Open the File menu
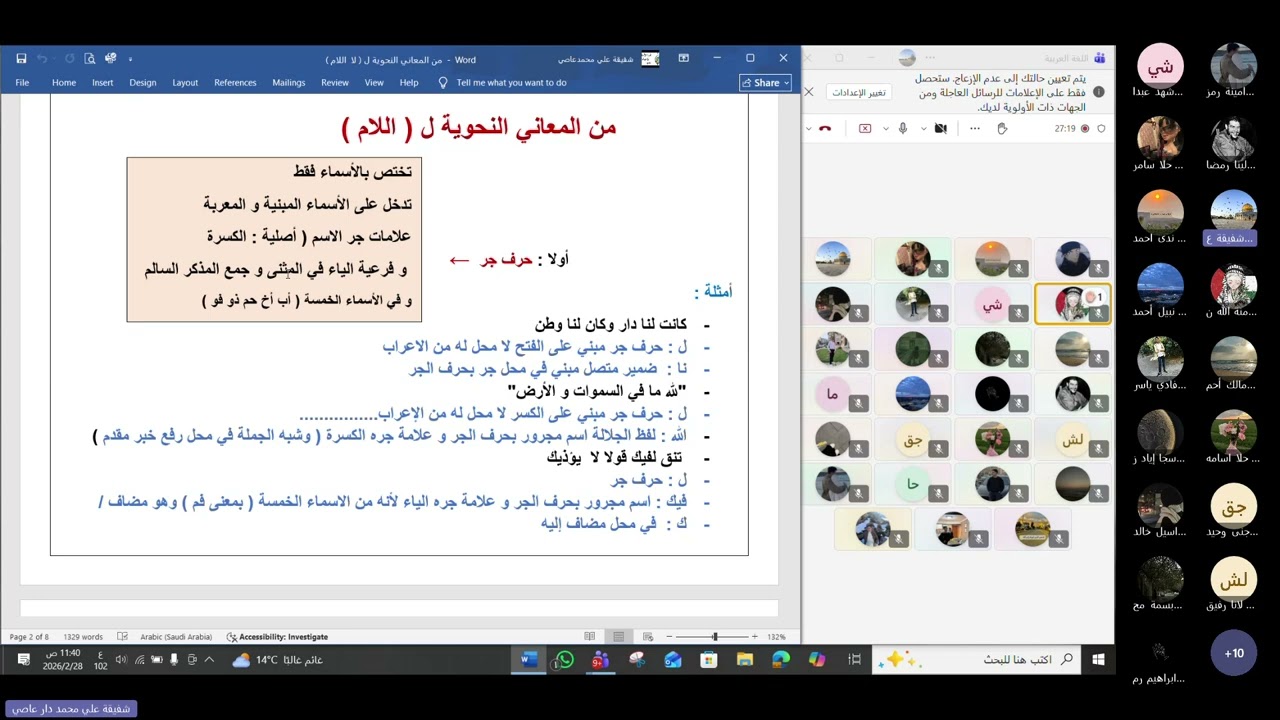Screen dimensions: 1280x720 (22, 83)
